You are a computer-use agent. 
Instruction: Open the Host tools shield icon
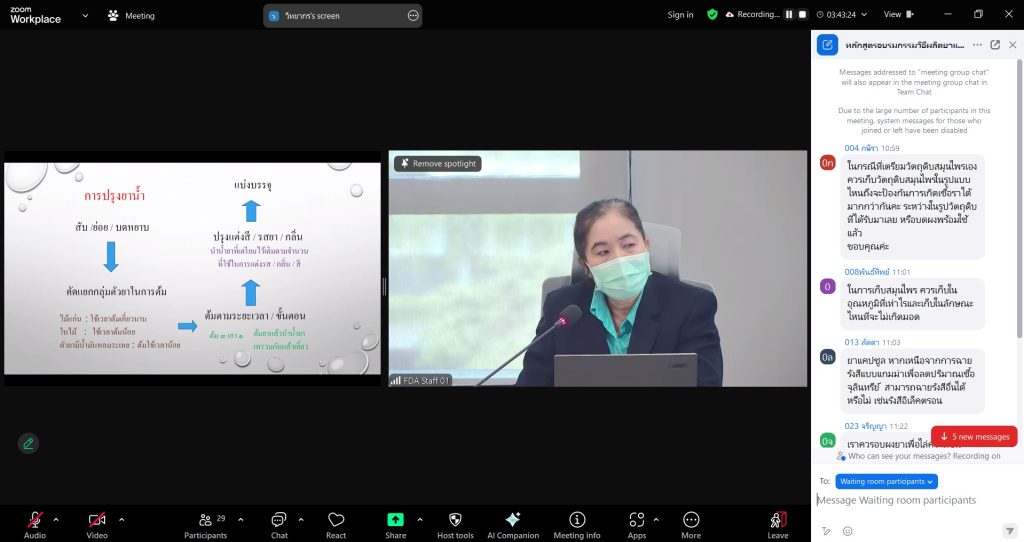[x=455, y=520]
